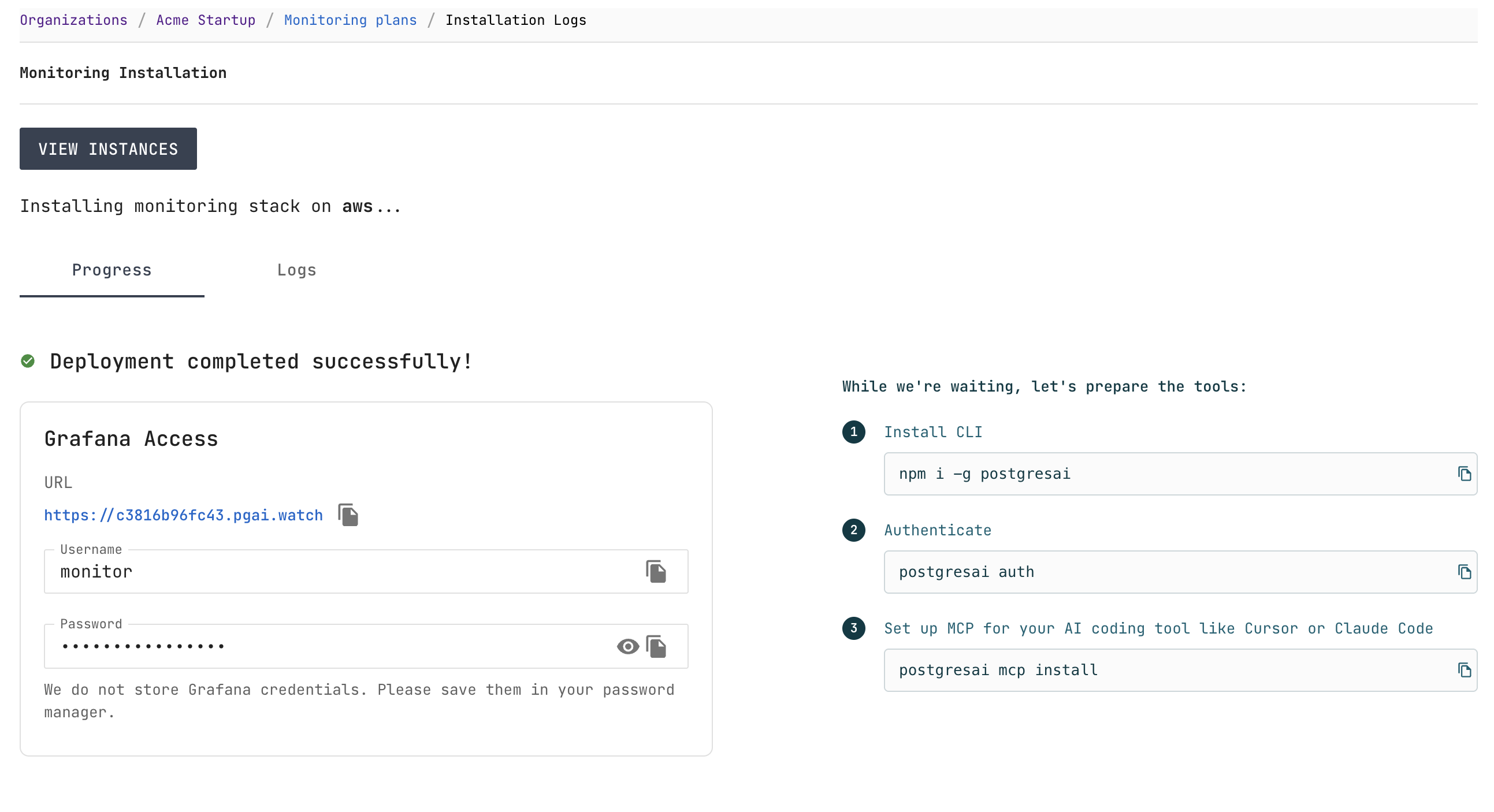Image resolution: width=1494 pixels, height=812 pixels.
Task: Open the Acme Startup breadcrumb
Action: click(206, 20)
